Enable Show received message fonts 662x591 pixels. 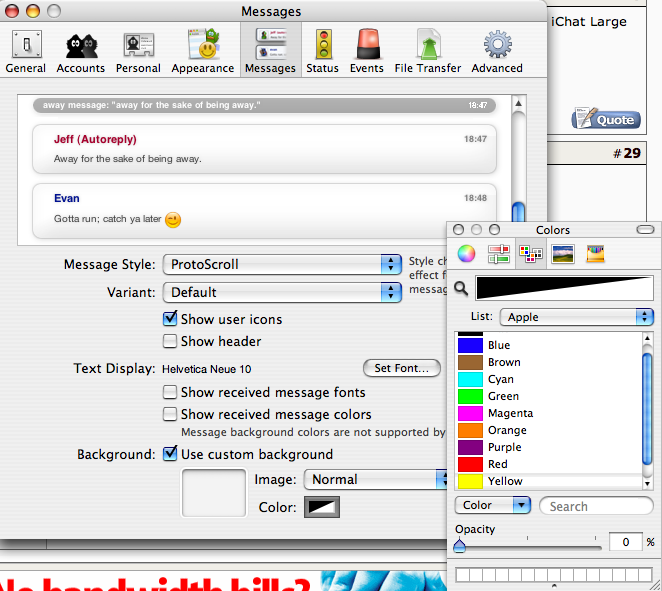pos(170,392)
